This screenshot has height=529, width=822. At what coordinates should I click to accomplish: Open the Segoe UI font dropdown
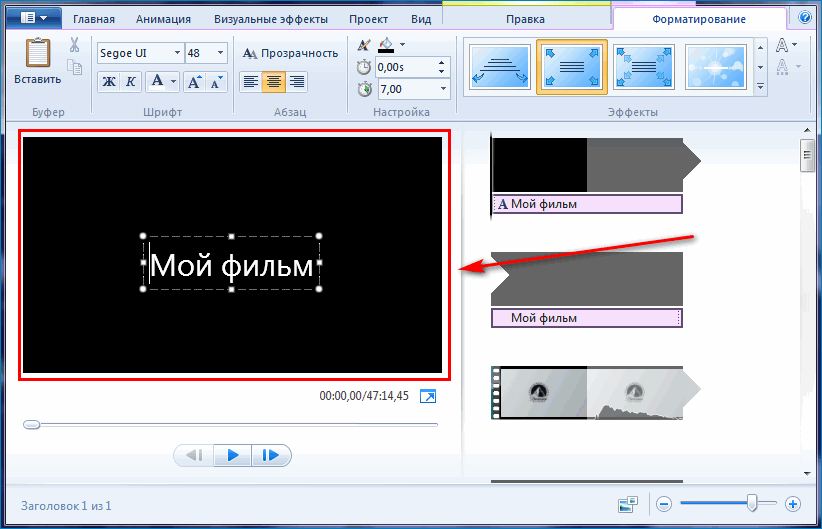point(177,53)
